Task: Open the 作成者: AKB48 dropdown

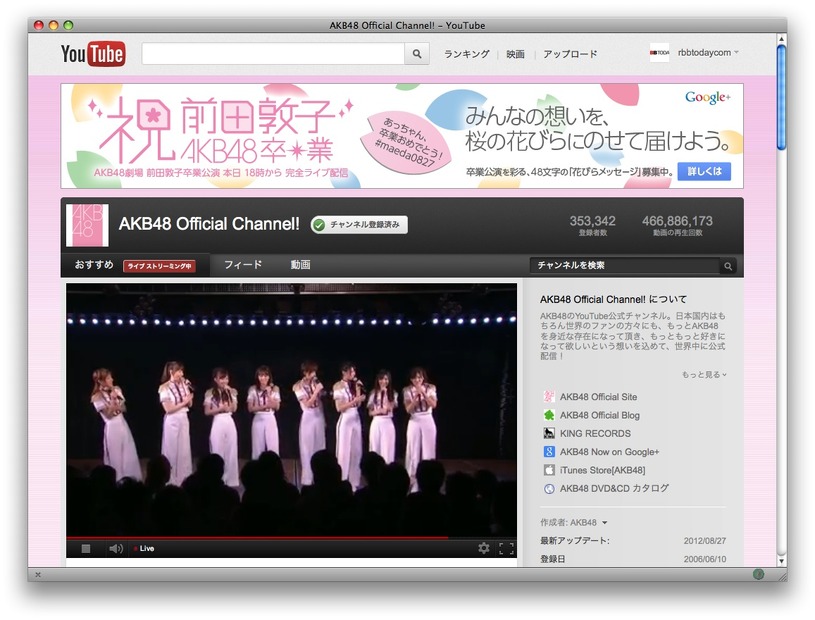Action: 573,522
